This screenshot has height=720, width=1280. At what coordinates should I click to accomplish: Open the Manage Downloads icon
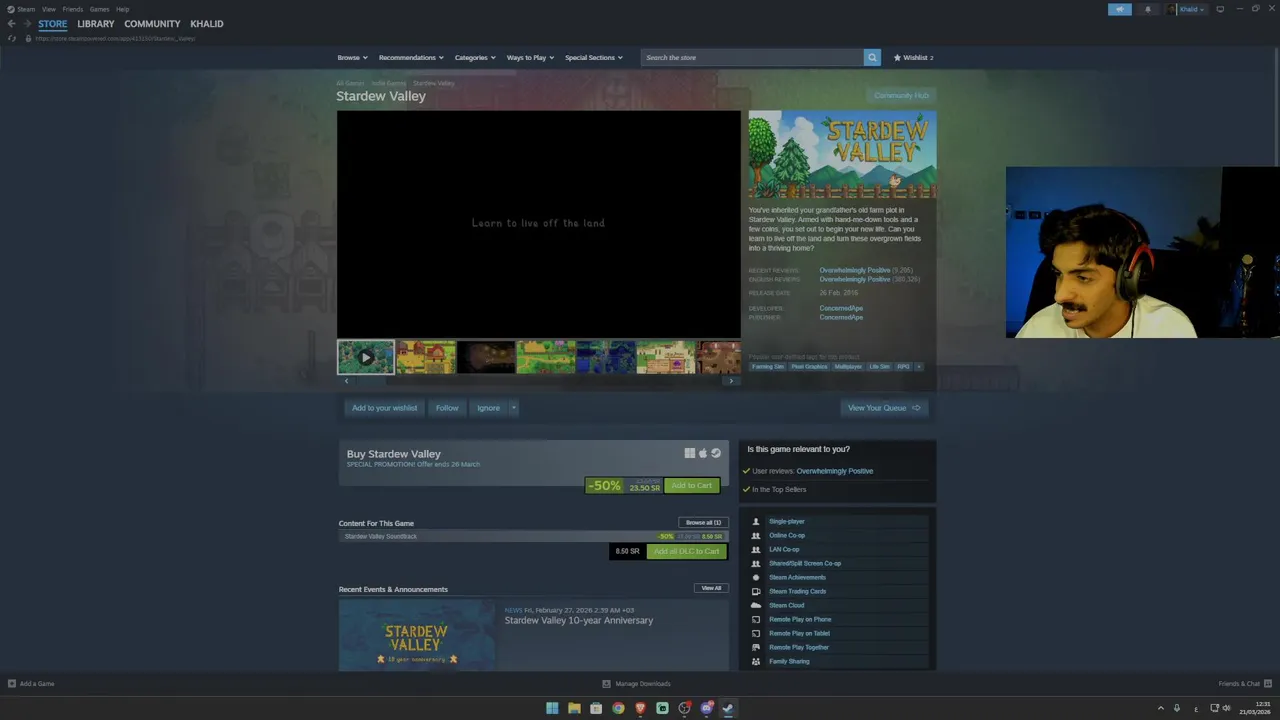pos(606,684)
